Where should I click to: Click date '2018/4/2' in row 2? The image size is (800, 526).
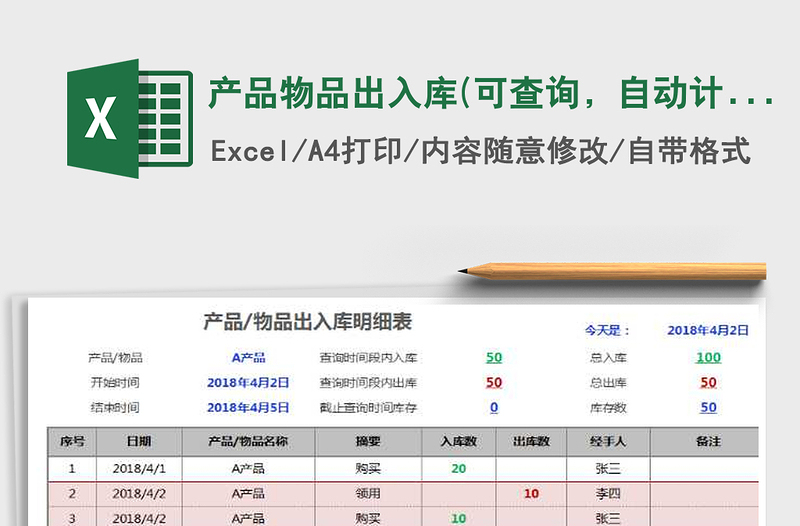[x=139, y=494]
